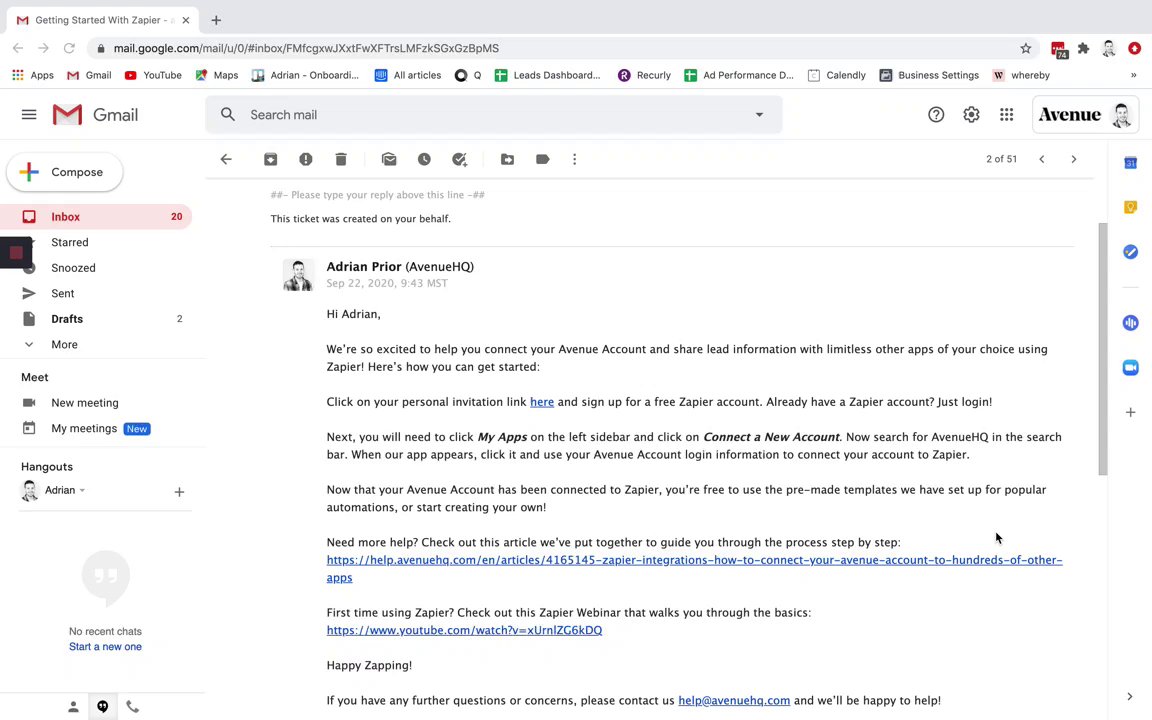
Task: Focus the Search mail field
Action: point(494,115)
